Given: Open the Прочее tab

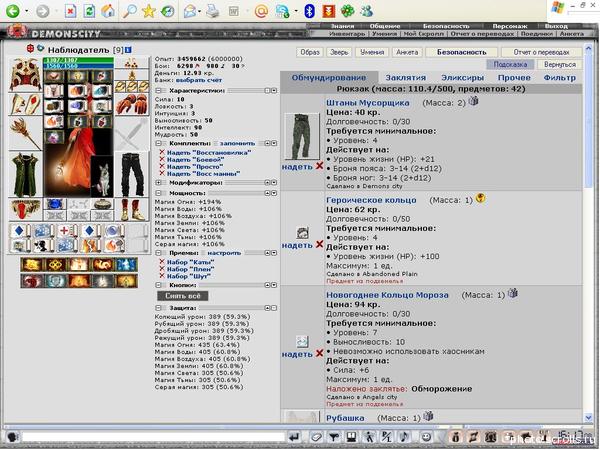Looking at the screenshot, I should click(x=514, y=78).
